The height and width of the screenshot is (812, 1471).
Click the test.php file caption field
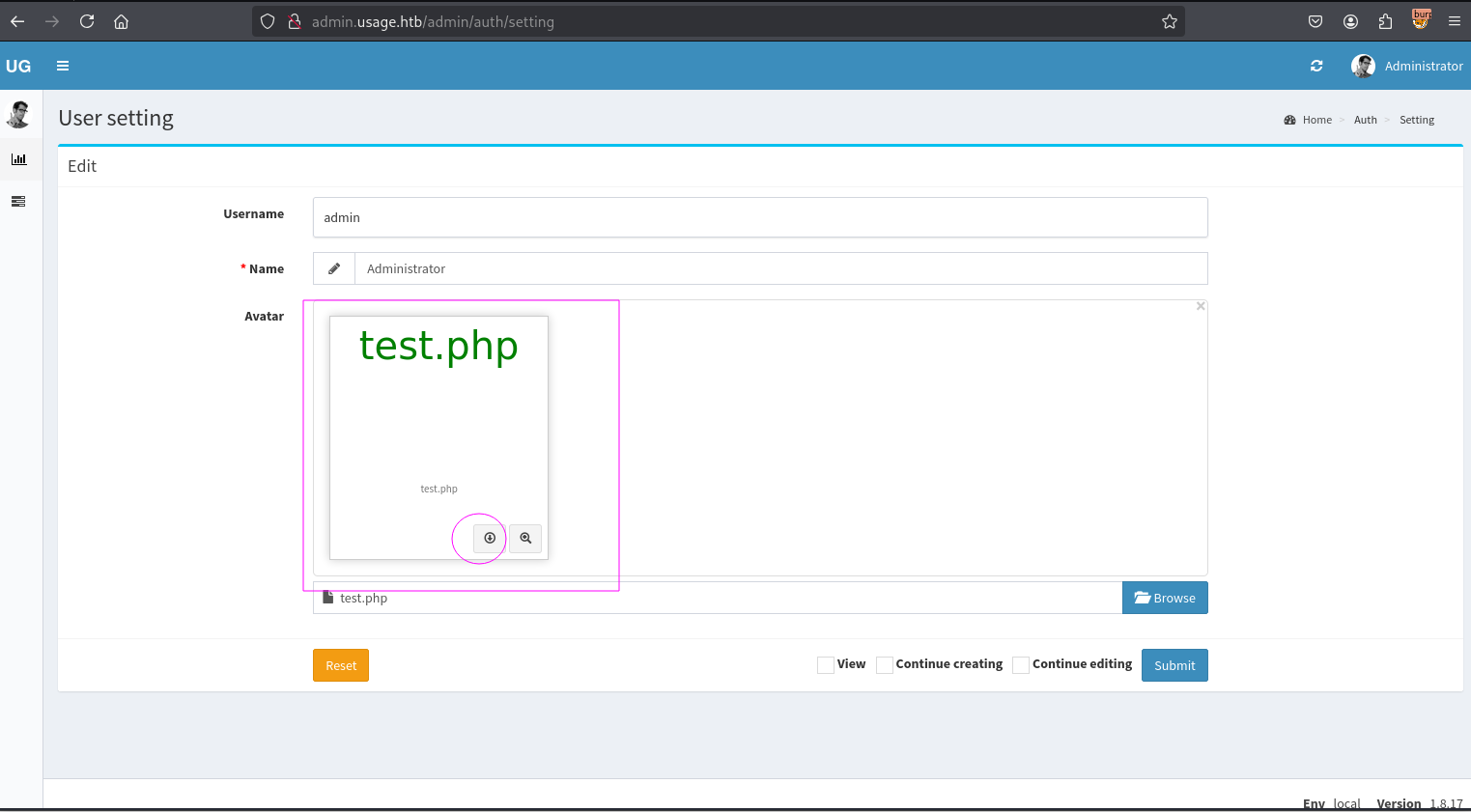coord(718,598)
